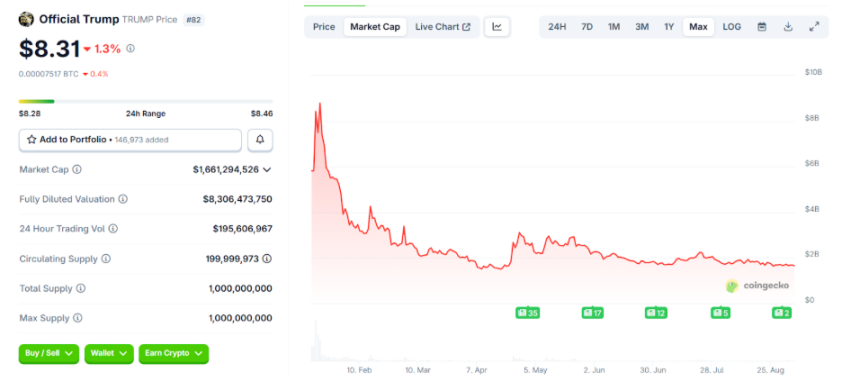Toggle LOG scale on the chart

coord(731,27)
